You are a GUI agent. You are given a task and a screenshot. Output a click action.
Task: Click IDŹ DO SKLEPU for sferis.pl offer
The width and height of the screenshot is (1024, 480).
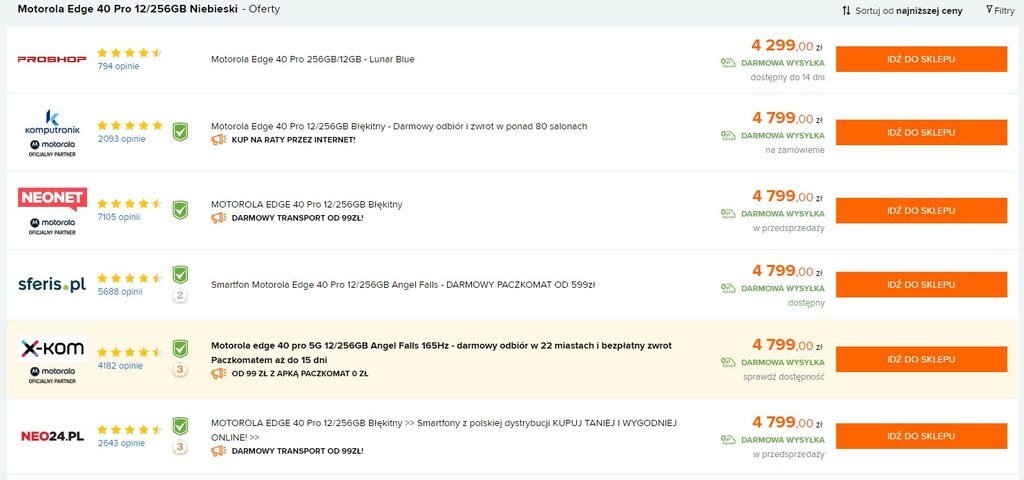coord(921,285)
